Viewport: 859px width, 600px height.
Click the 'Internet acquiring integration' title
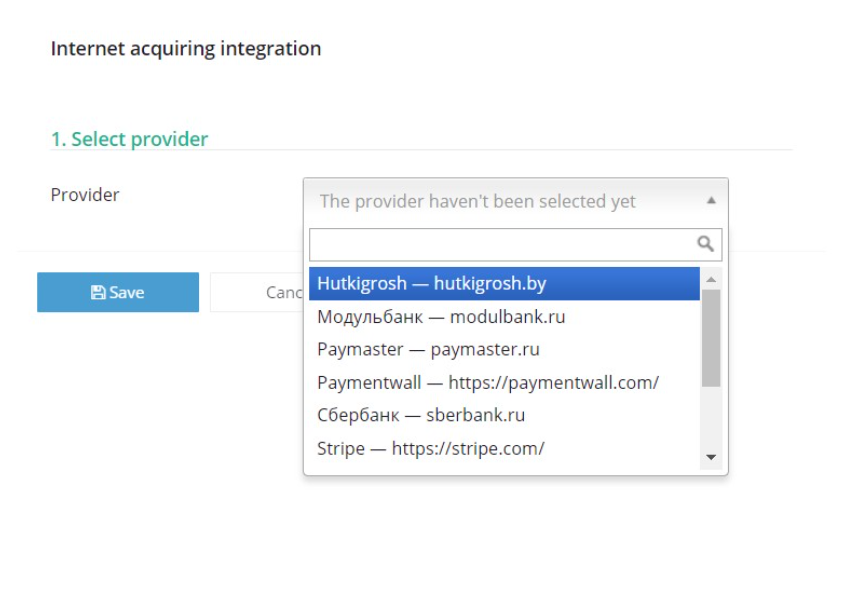coord(186,49)
